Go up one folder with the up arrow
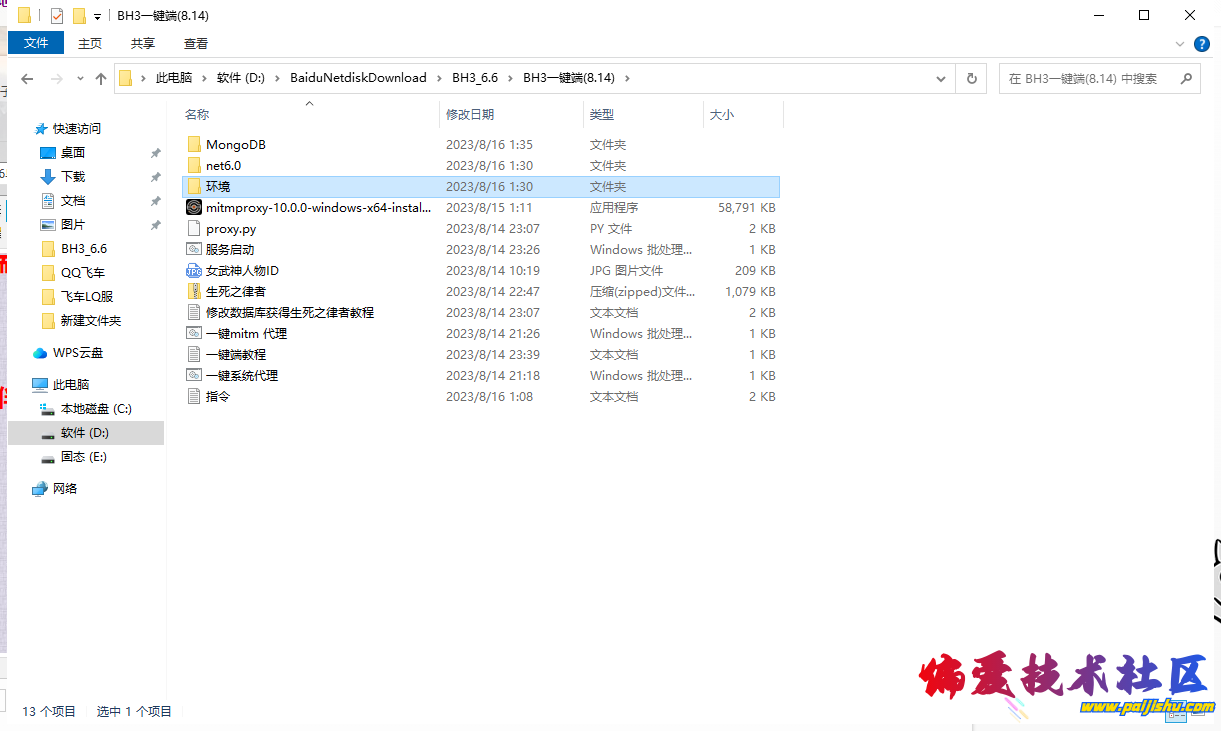 click(x=101, y=79)
